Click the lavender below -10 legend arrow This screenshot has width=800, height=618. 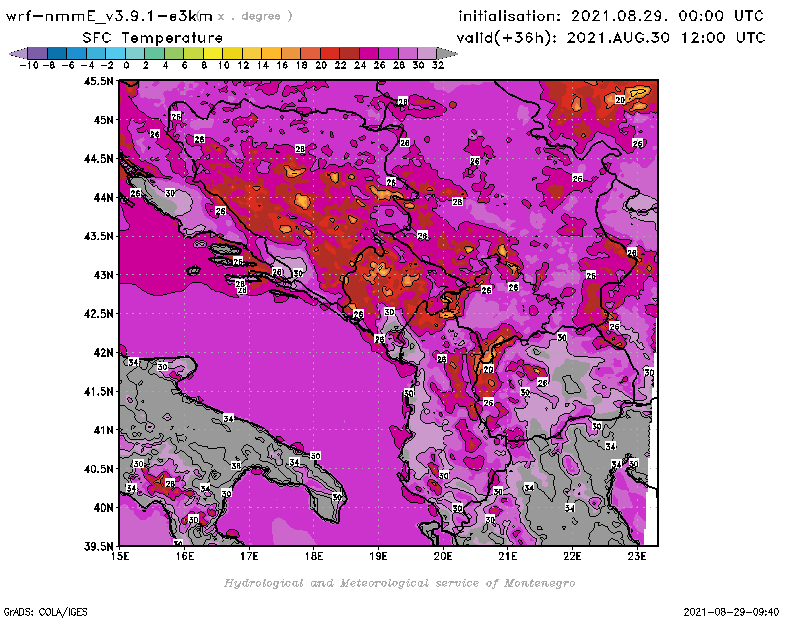[18, 54]
